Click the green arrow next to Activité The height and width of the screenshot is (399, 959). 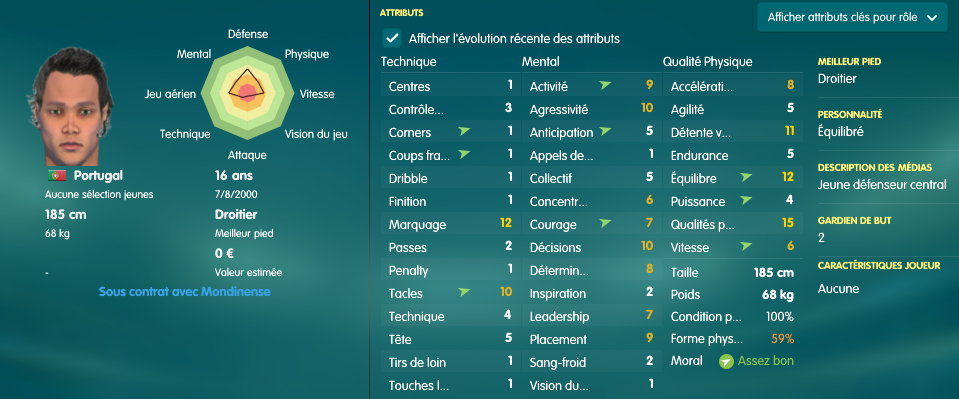point(605,86)
